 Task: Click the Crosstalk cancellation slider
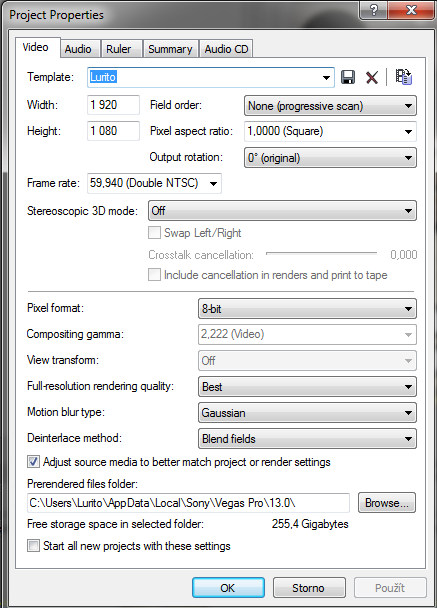321,254
